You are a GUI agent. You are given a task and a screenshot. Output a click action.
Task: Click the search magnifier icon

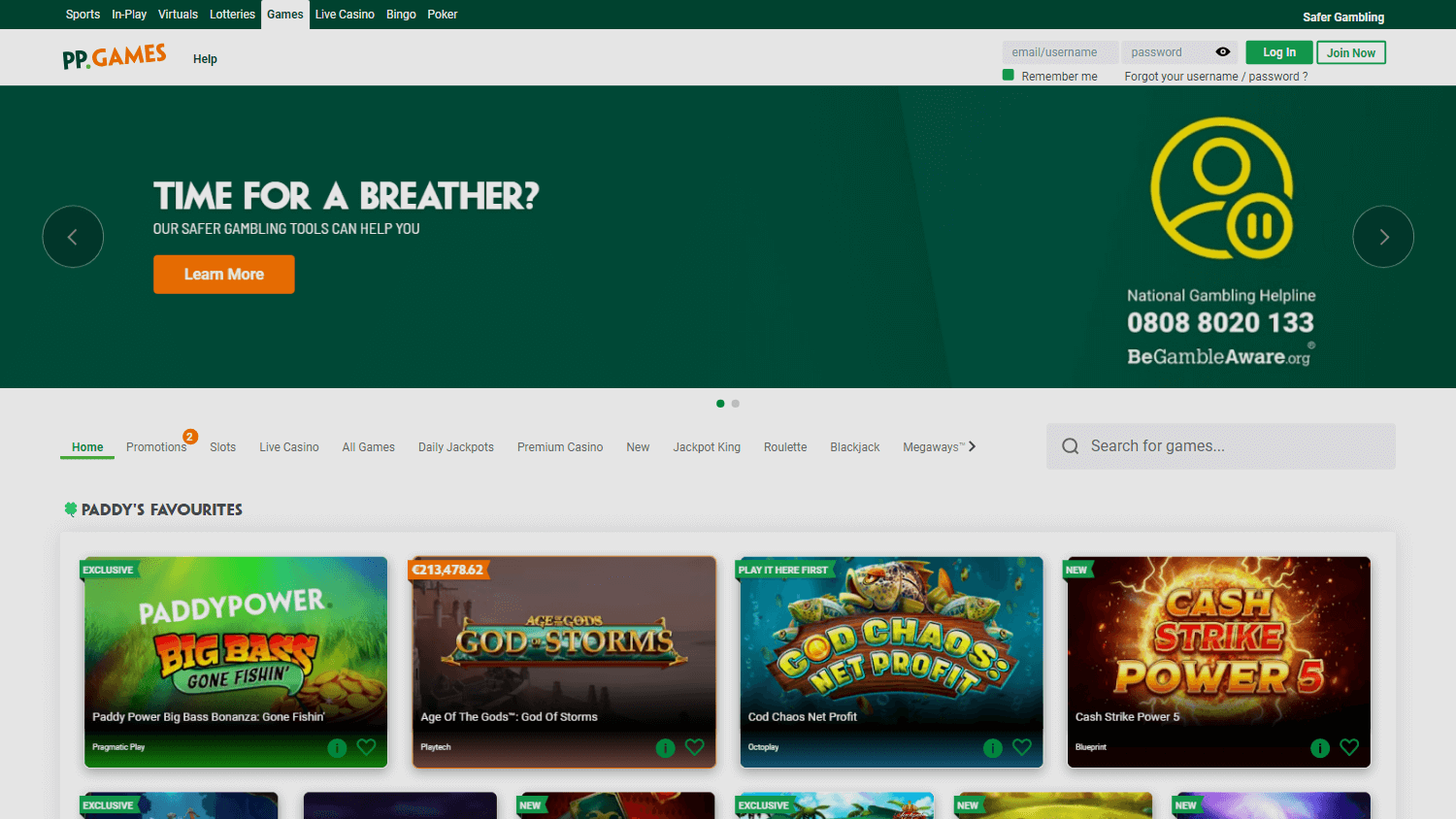pos(1071,446)
